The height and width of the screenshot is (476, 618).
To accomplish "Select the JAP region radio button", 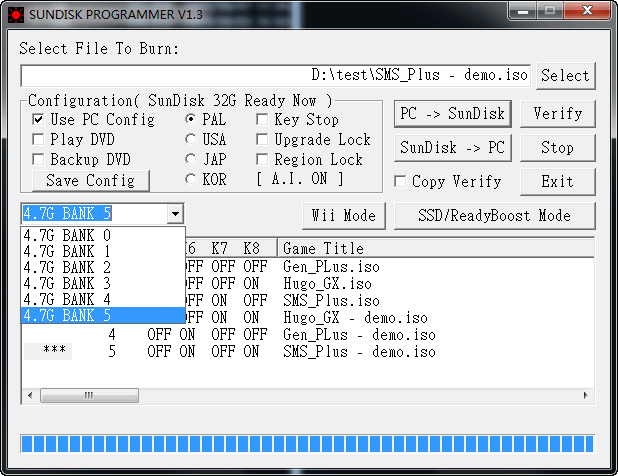I will (191, 159).
